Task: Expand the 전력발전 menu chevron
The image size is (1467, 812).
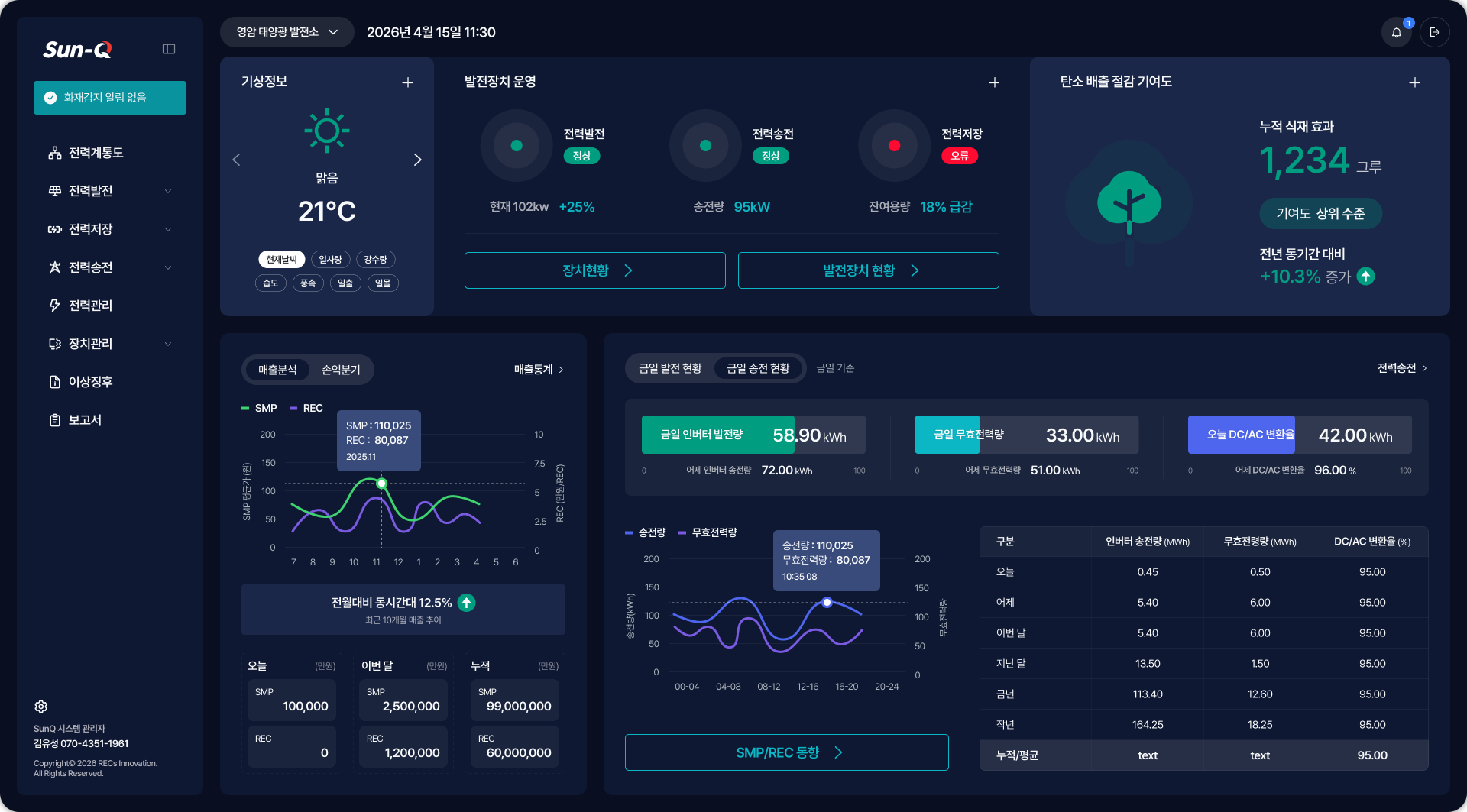Action: 168,191
